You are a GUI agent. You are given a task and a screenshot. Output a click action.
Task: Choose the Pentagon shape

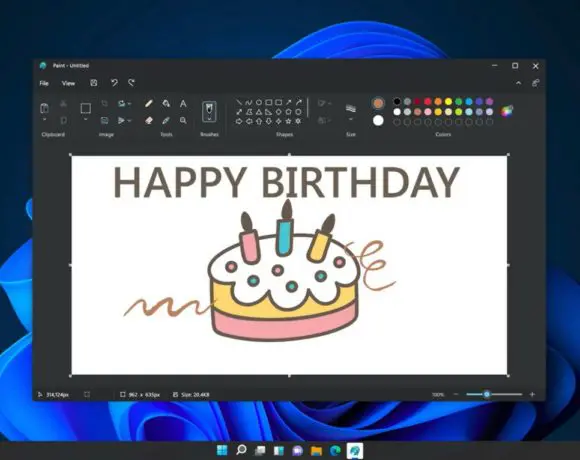tap(288, 112)
